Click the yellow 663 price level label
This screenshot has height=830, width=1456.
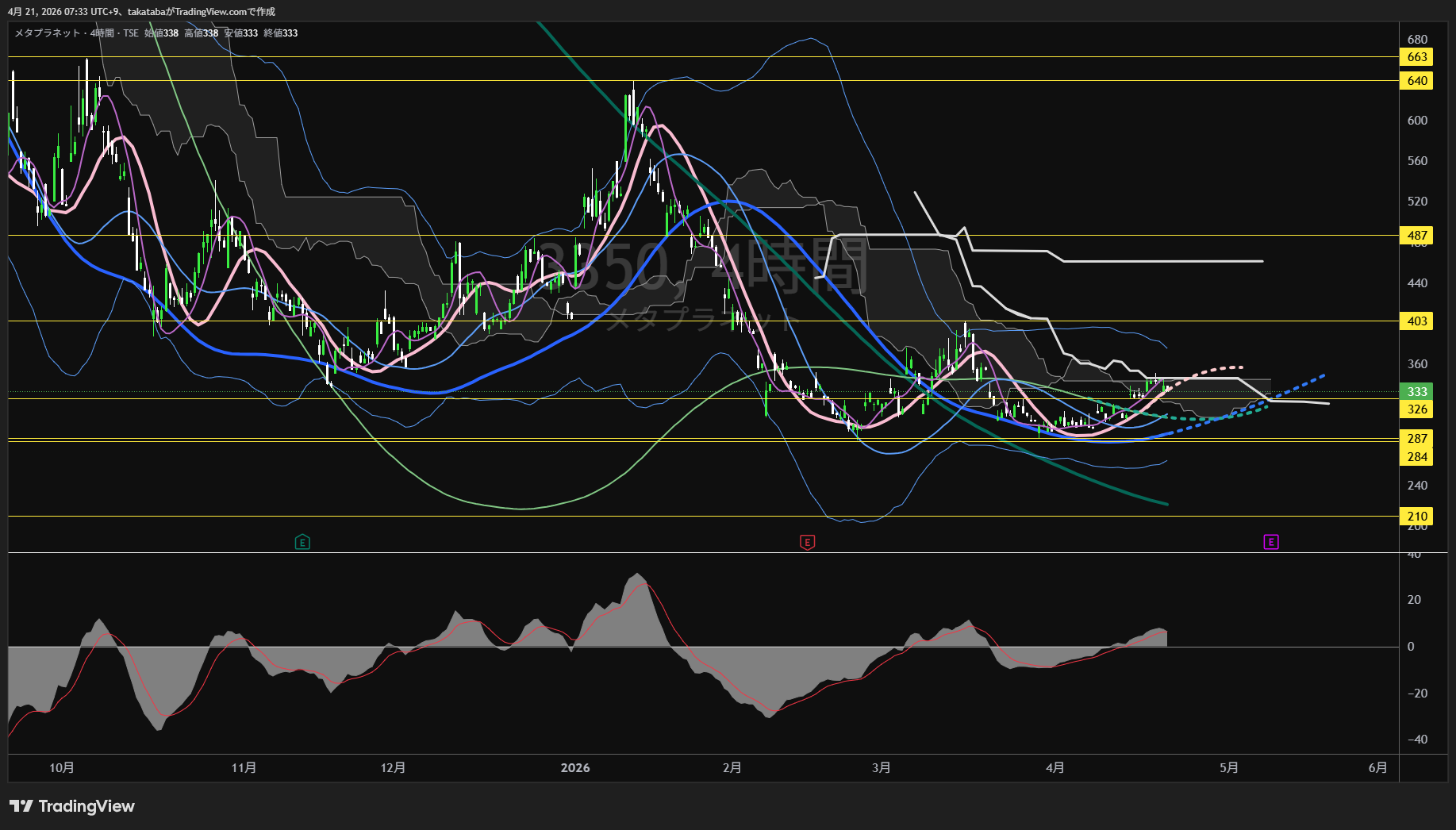(1416, 57)
